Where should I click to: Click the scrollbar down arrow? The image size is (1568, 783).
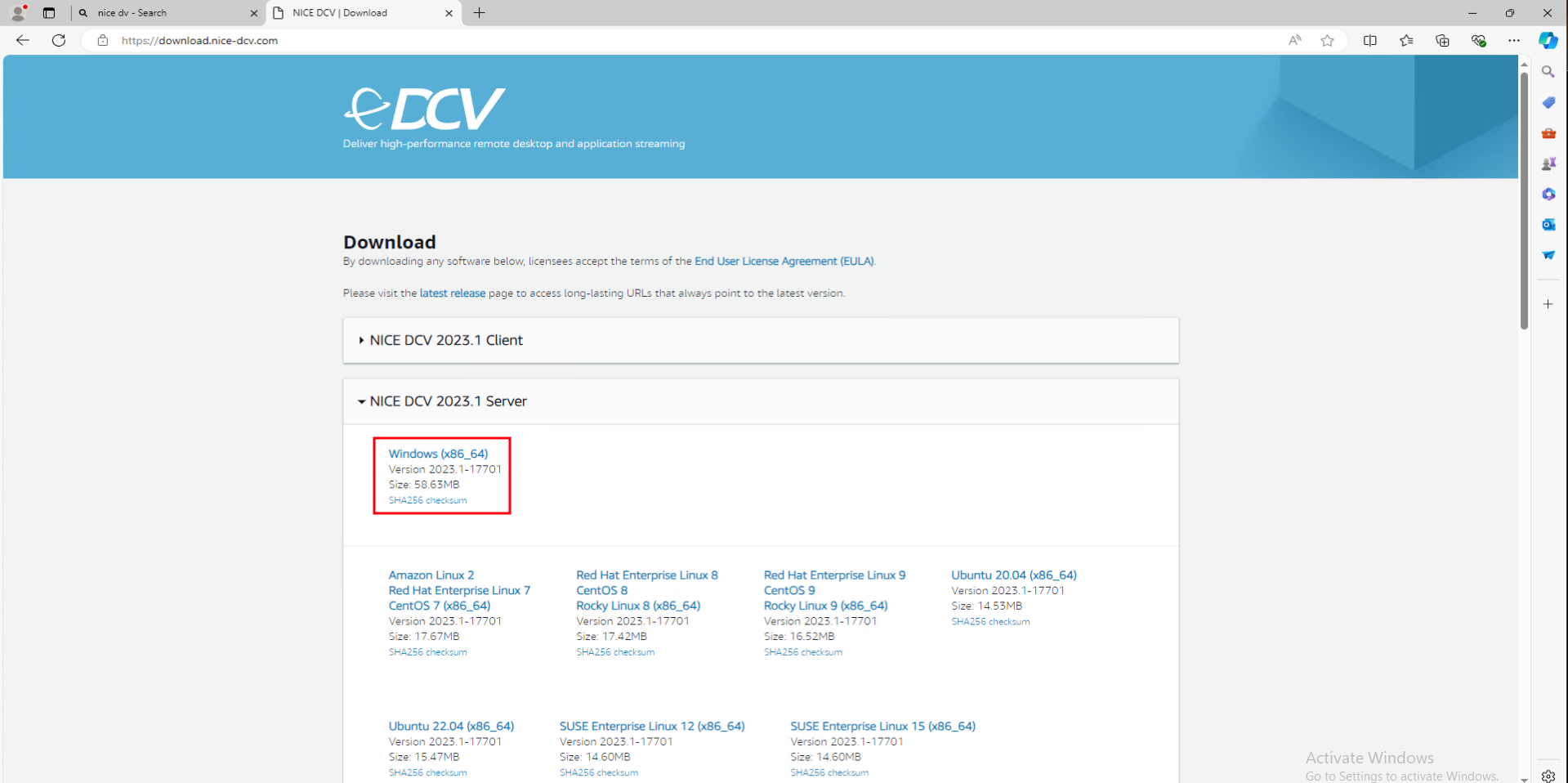coord(1524,779)
